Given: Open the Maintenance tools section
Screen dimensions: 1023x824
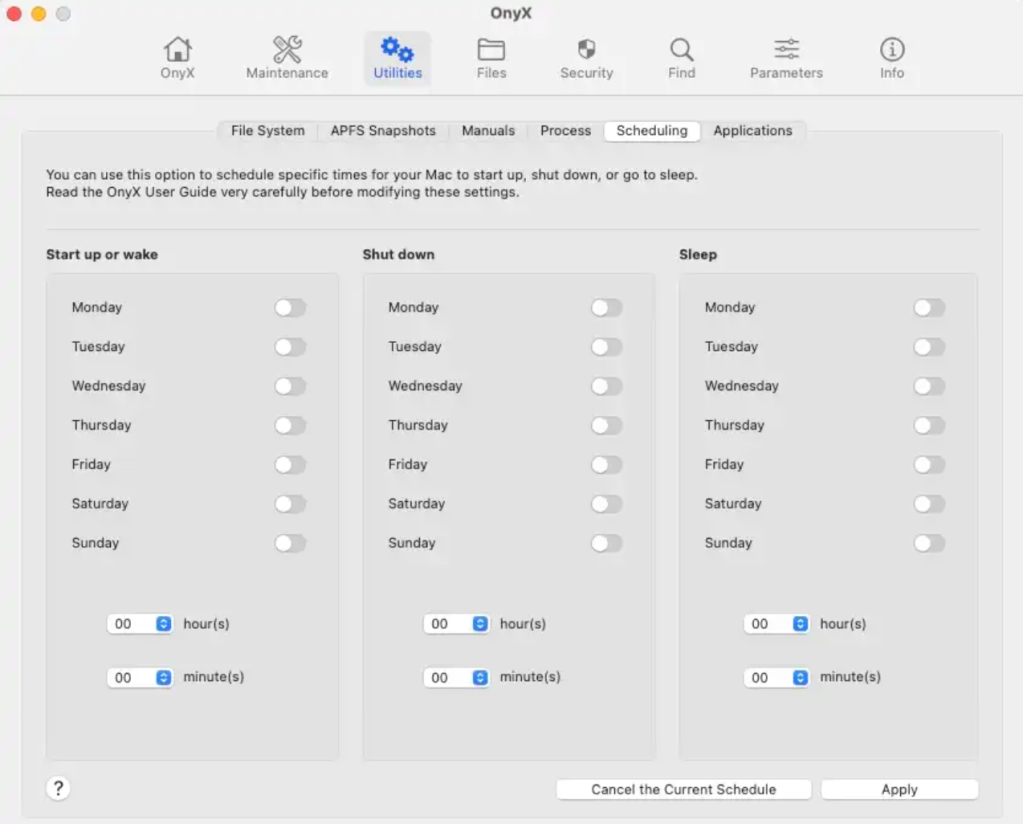Looking at the screenshot, I should [x=287, y=58].
